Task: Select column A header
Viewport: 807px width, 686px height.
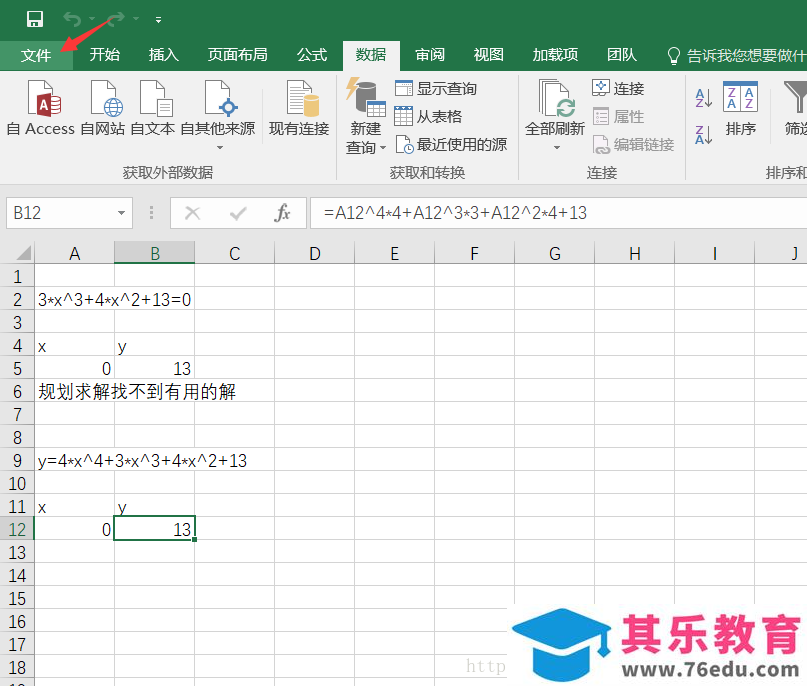Action: (x=75, y=253)
